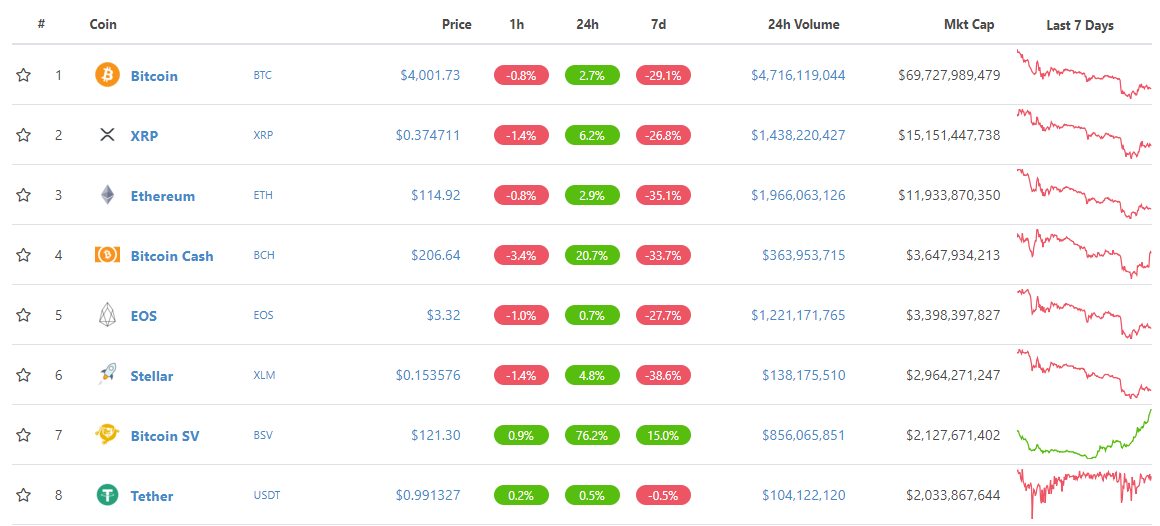Click the Bitcoin SV 76.2% 24h badge
Viewport: 1160px width, 526px height.
coord(591,435)
